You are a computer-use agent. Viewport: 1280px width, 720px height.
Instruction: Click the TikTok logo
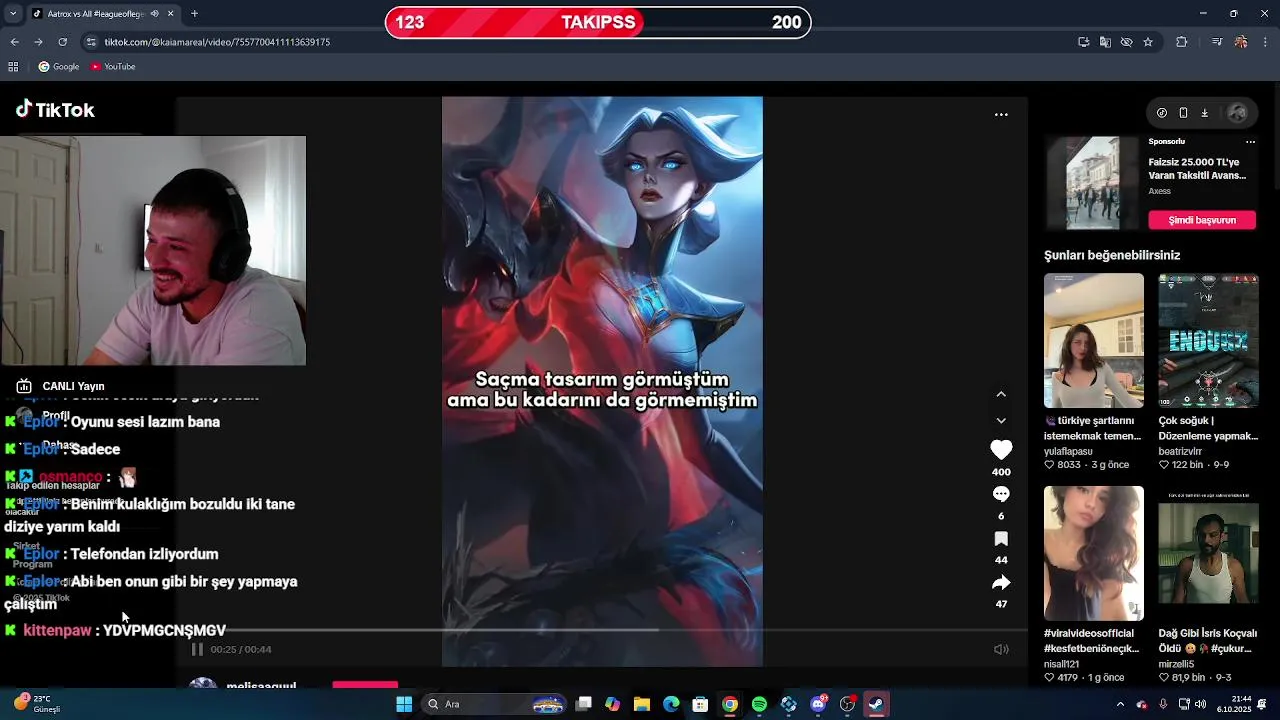pos(55,110)
